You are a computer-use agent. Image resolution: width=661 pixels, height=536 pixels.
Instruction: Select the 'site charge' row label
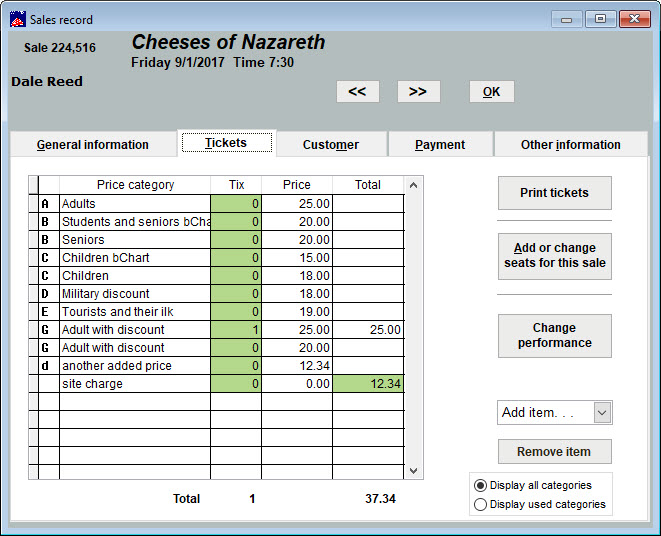coord(135,384)
